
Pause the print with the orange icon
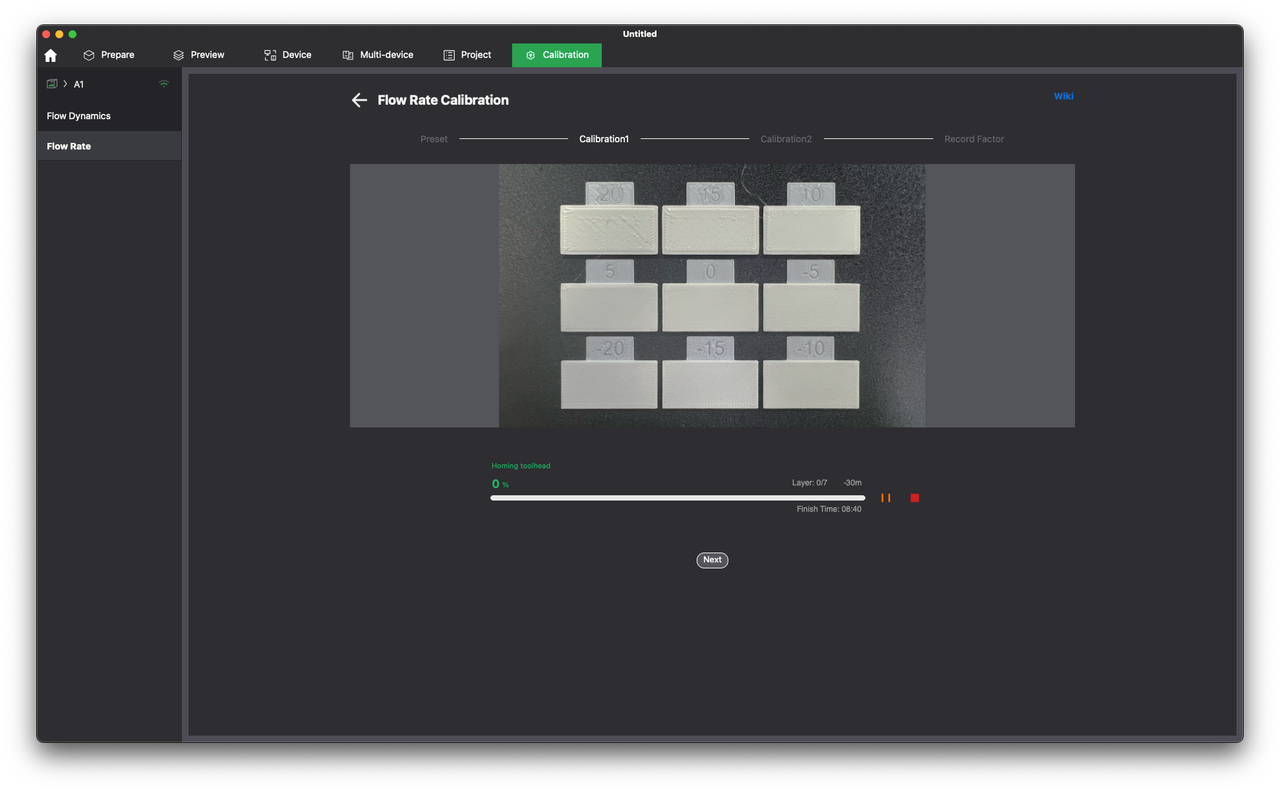(885, 498)
